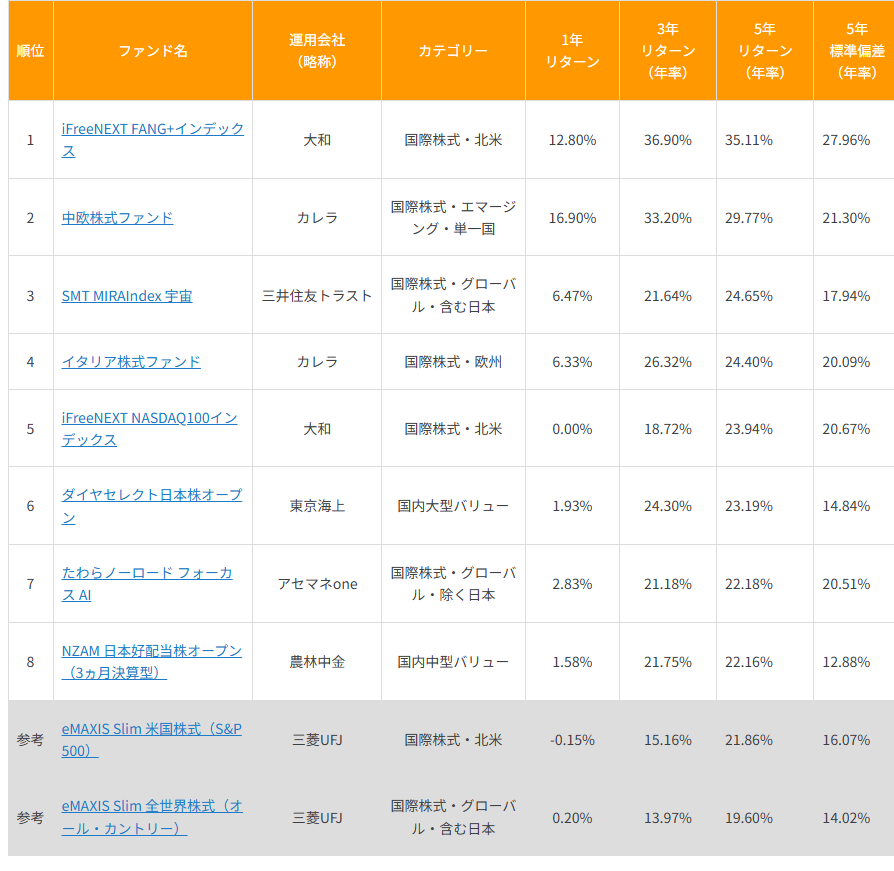Select the 19.60% five-year return cell

point(765,817)
